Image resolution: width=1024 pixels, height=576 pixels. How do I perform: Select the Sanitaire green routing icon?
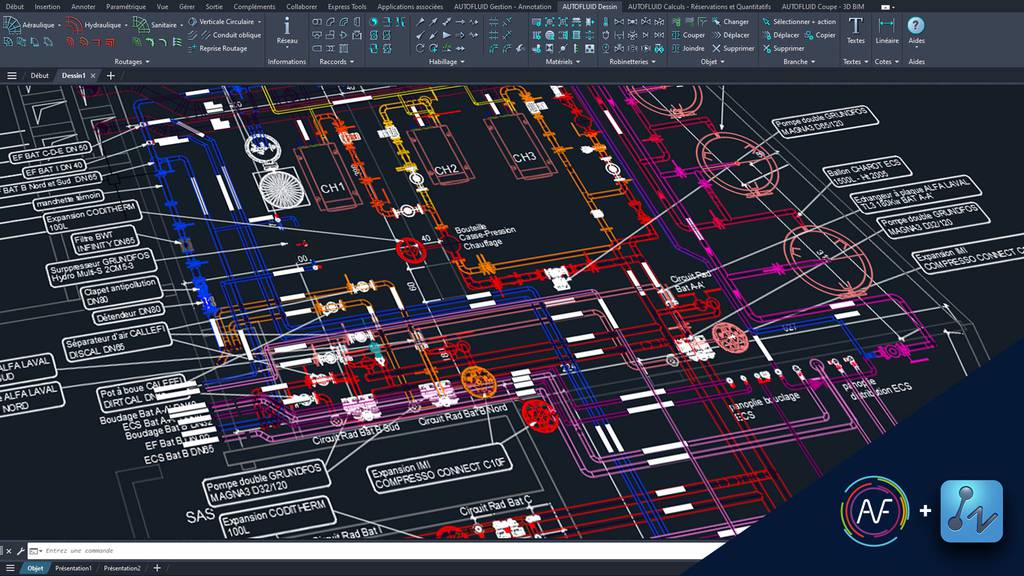click(140, 25)
